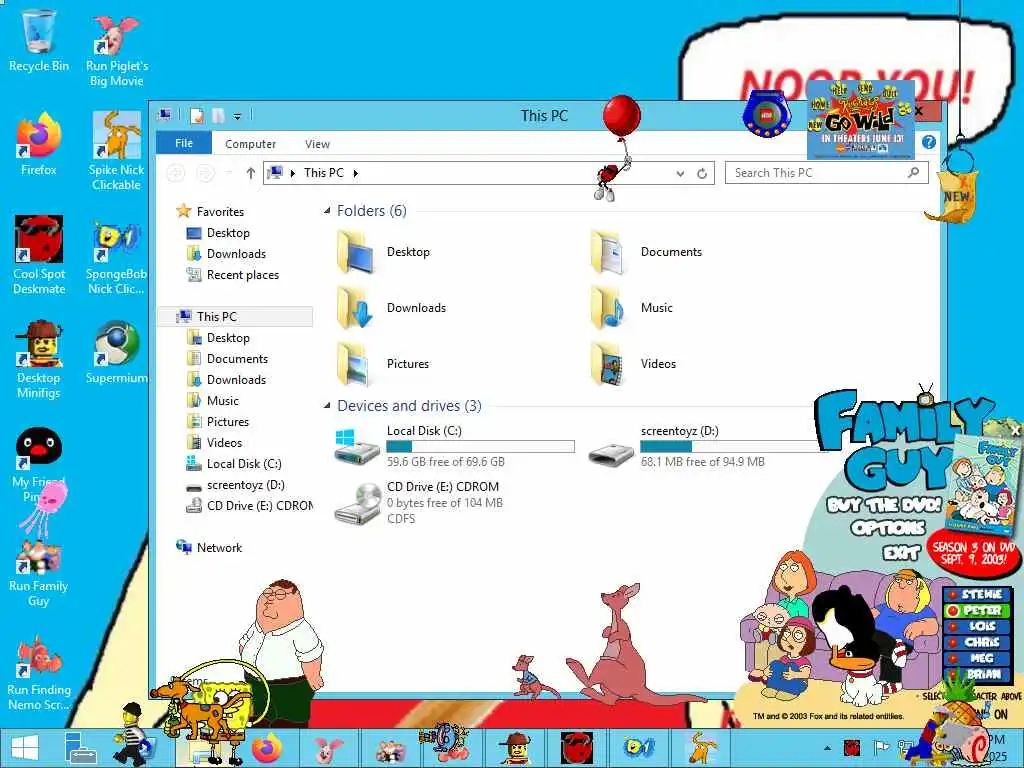Select Favorites in navigation pane
The width and height of the screenshot is (1024, 768).
pos(220,212)
